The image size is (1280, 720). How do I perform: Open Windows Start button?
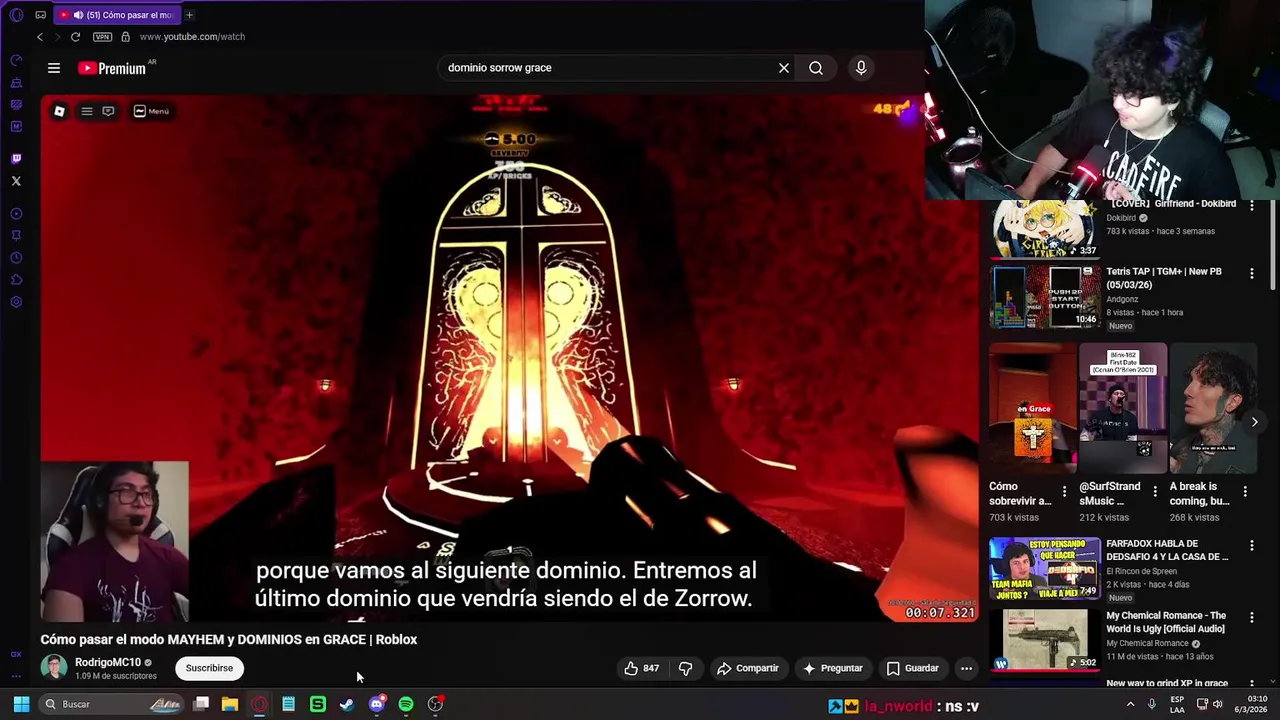click(21, 704)
